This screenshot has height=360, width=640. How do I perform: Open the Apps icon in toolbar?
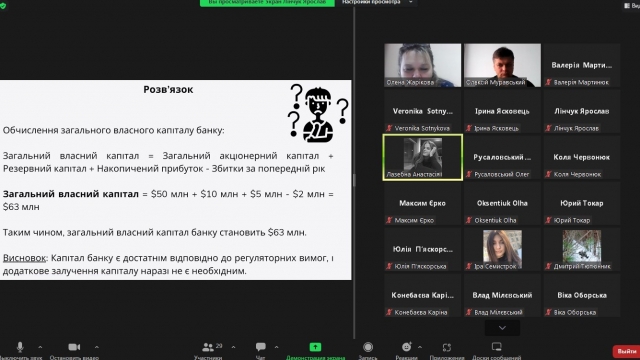coord(447,347)
